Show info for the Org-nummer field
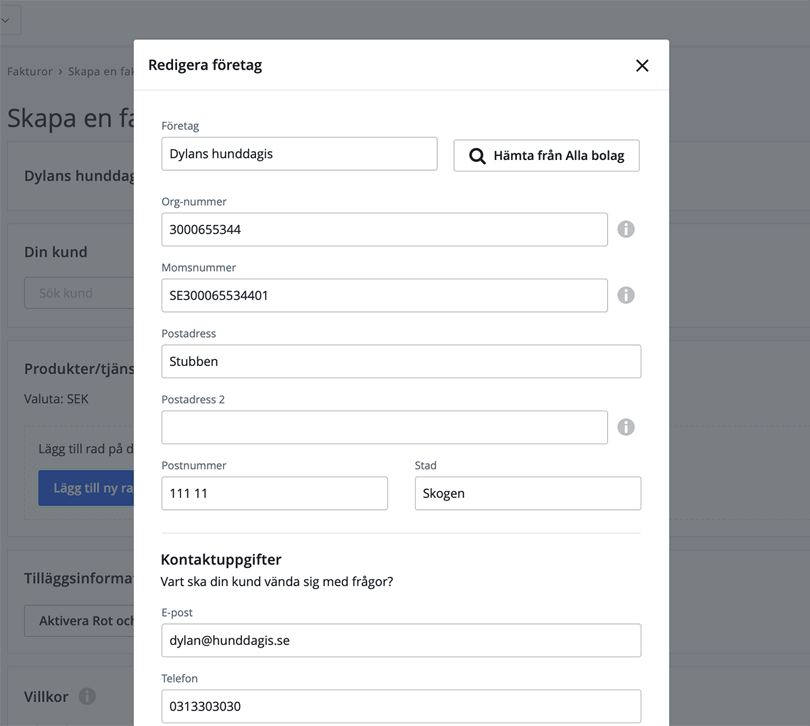Screen dimensions: 810x726 pyautogui.click(x=626, y=229)
